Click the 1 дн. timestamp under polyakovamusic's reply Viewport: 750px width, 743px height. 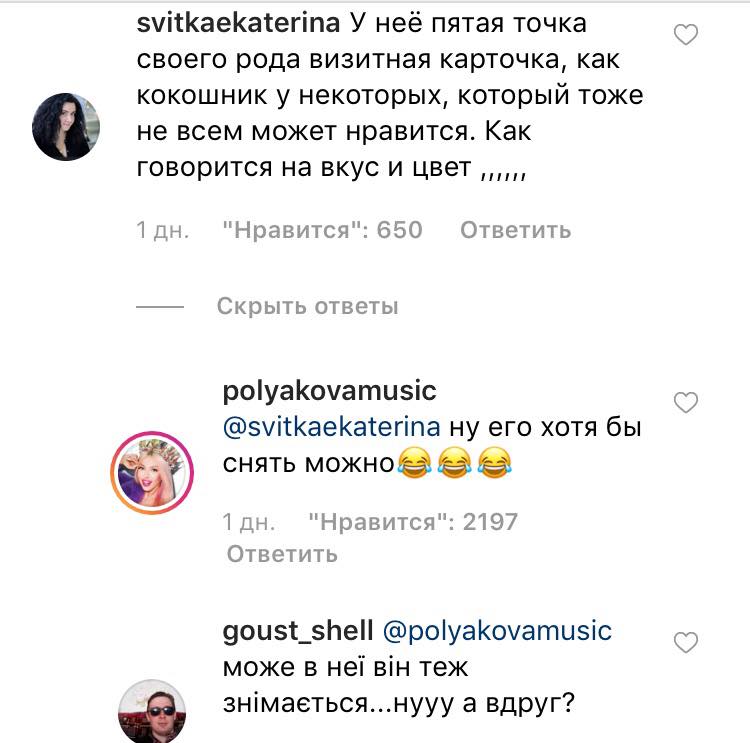[x=249, y=521]
